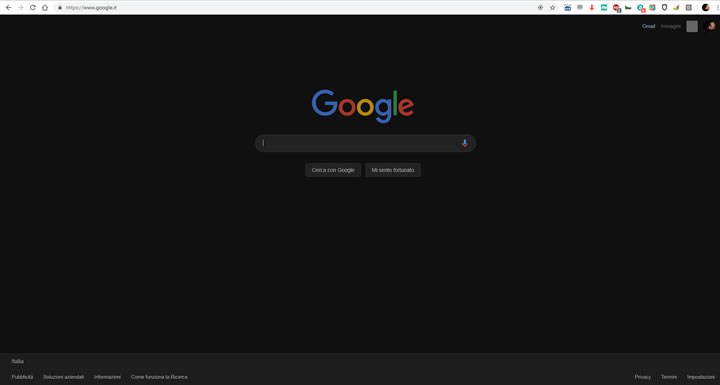Screen dimensions: 720x385
Task: Open the Impostazioni footer menu
Action: tap(701, 377)
